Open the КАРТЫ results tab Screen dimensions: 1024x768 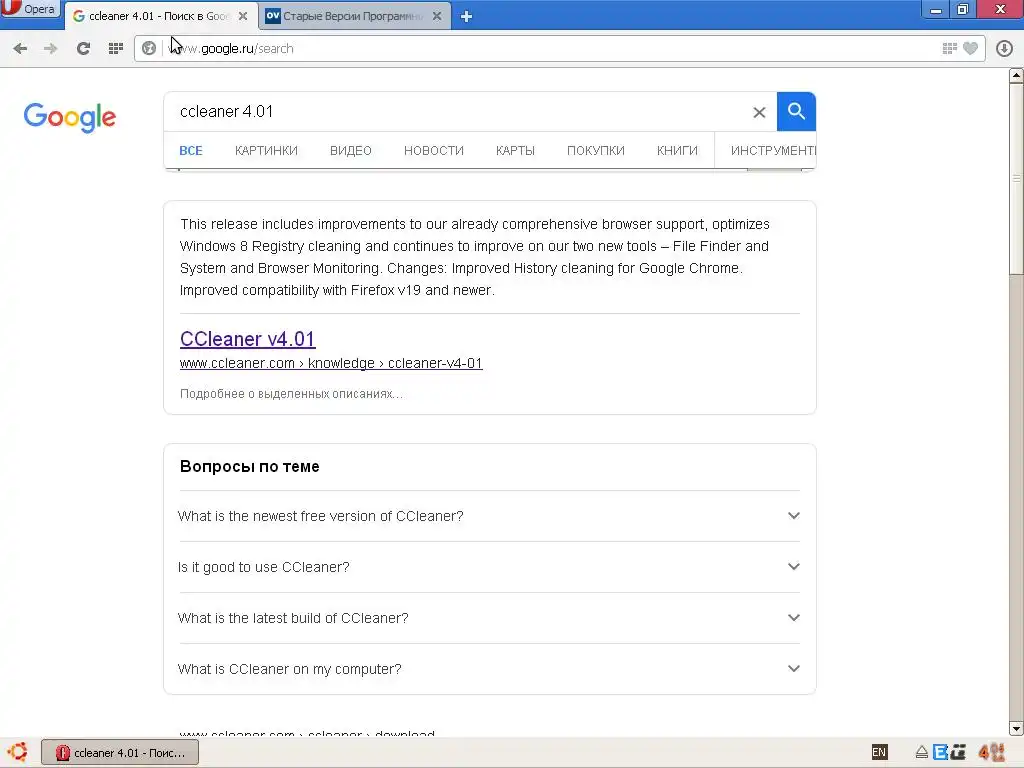515,151
